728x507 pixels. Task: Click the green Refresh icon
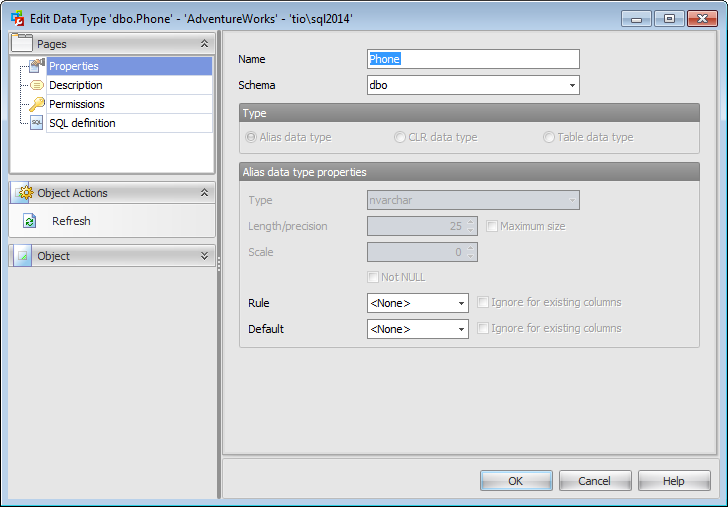30,221
